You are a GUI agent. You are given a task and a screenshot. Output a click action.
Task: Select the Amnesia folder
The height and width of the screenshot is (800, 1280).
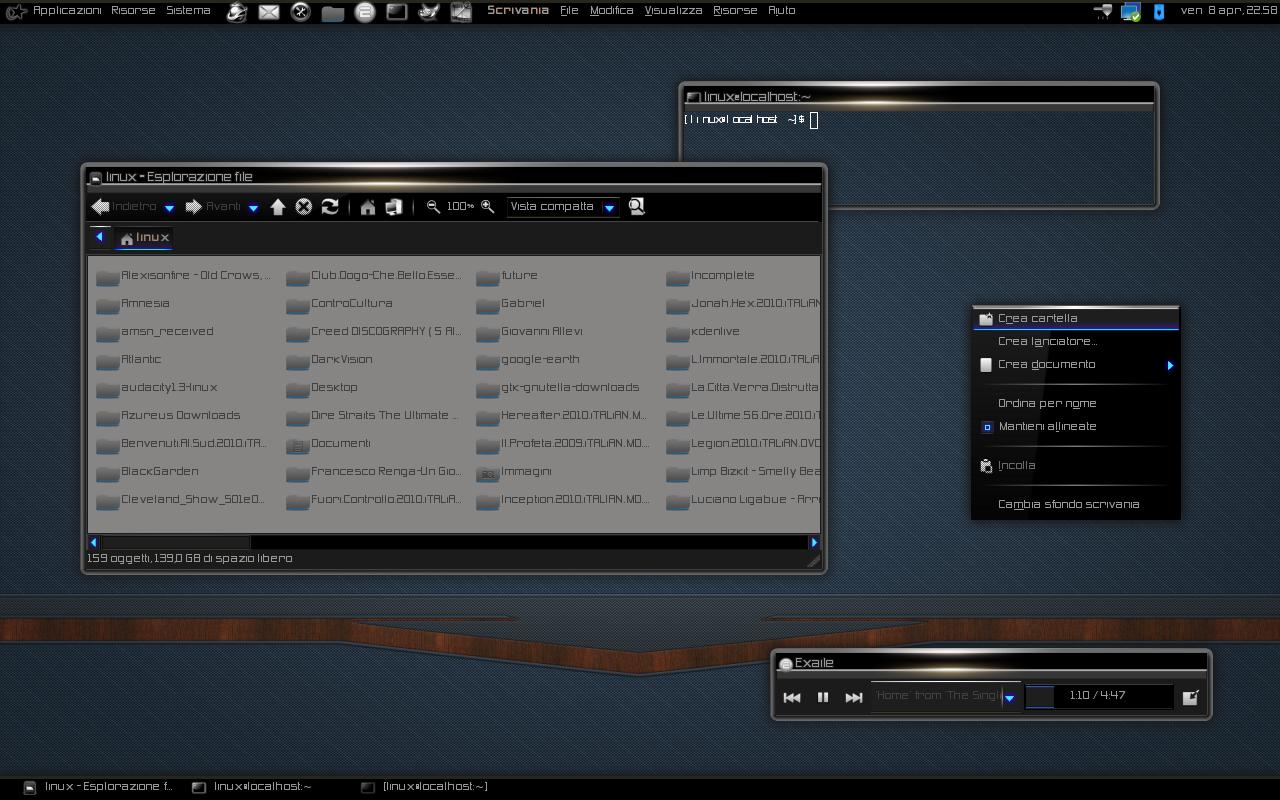[133, 304]
